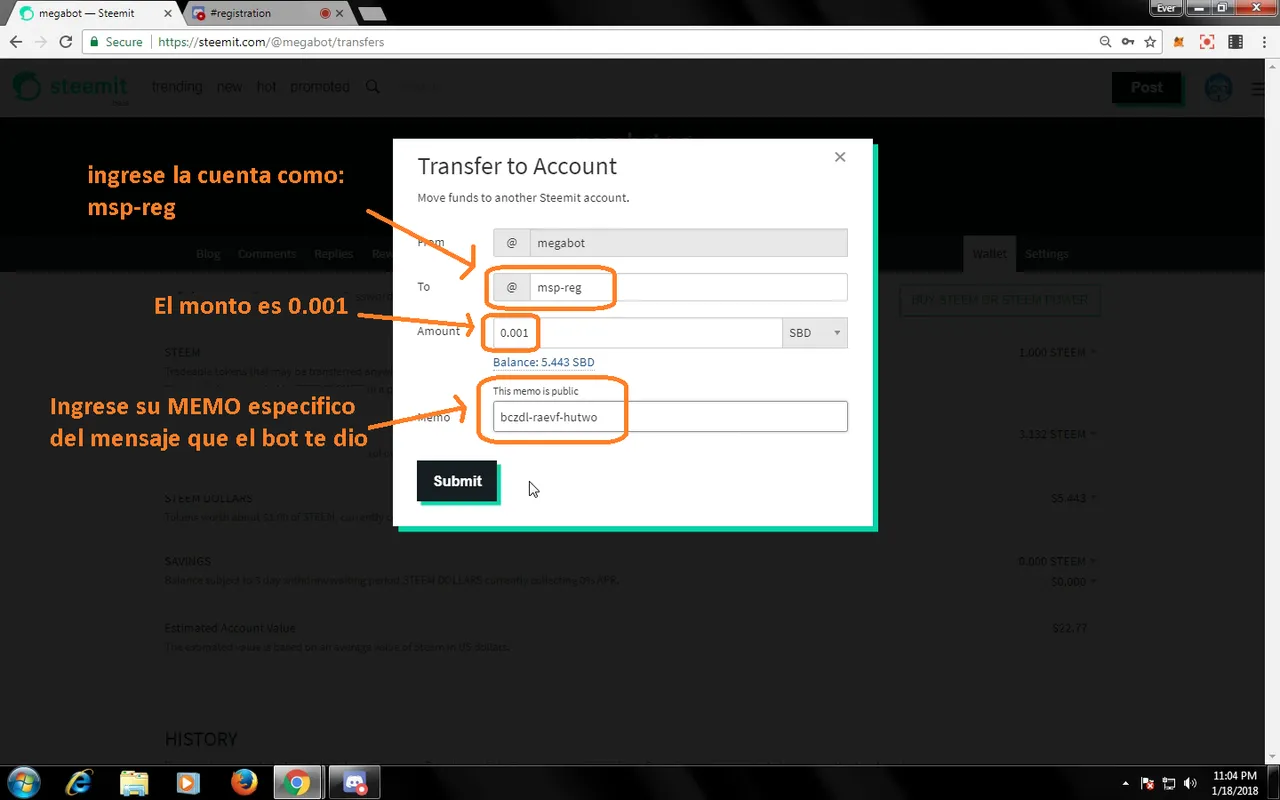Expand the 1.000 STEEM balance dropdown

1056,352
